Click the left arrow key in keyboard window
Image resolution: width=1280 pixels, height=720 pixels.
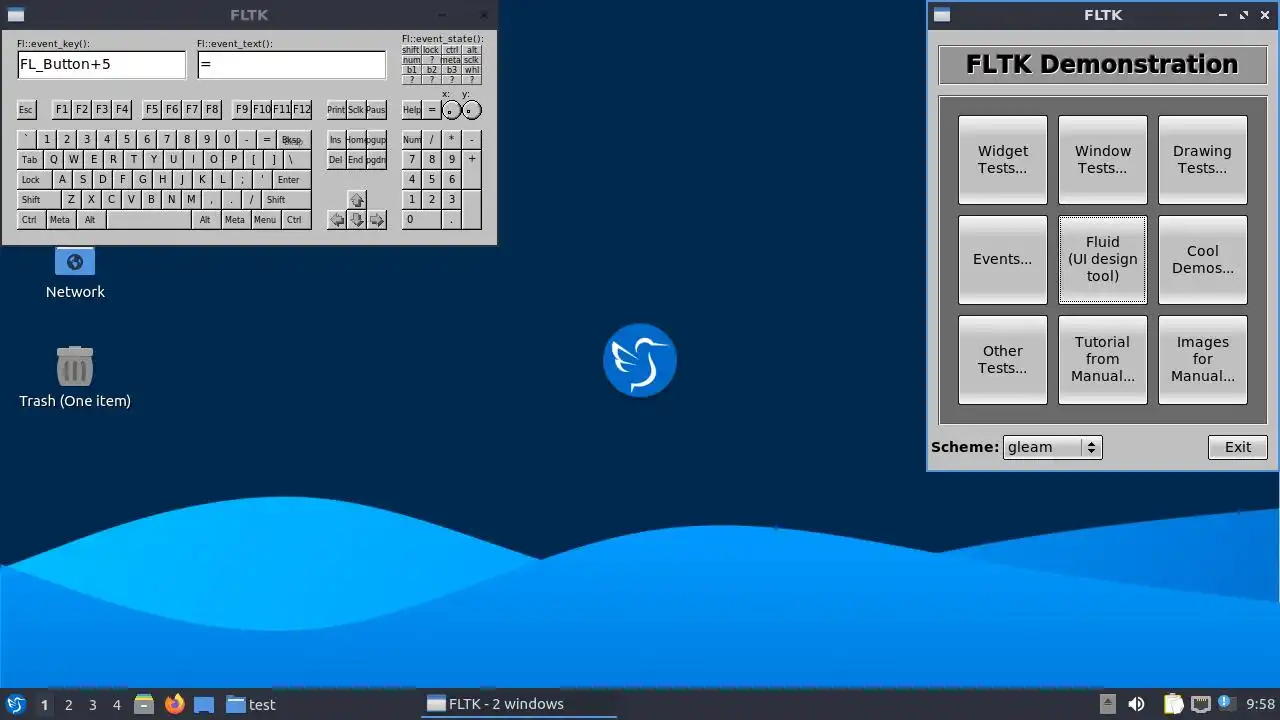pos(337,220)
